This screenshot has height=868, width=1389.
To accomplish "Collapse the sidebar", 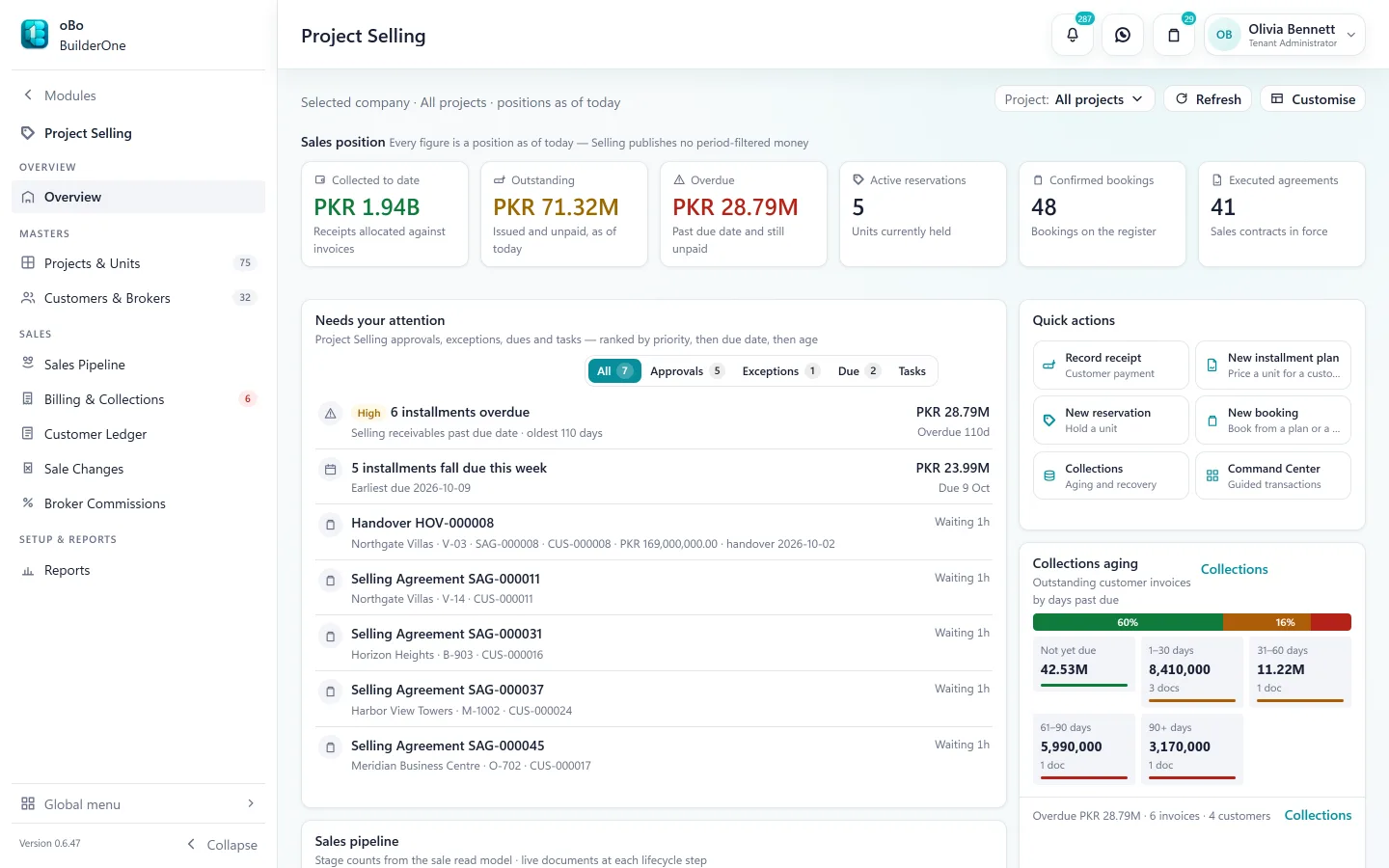I will coord(222,844).
